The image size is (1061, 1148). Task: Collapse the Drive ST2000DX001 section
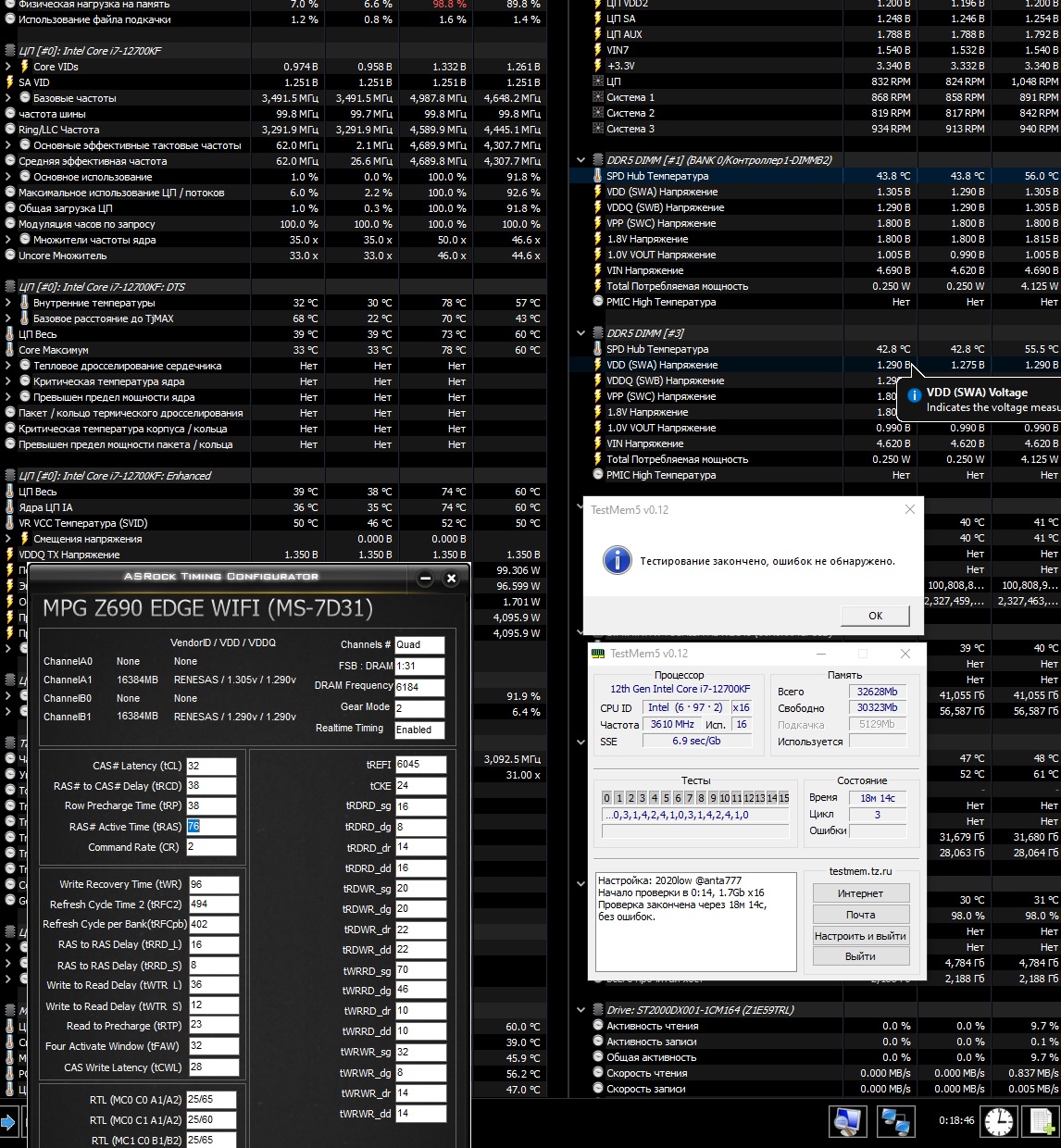(x=580, y=1010)
